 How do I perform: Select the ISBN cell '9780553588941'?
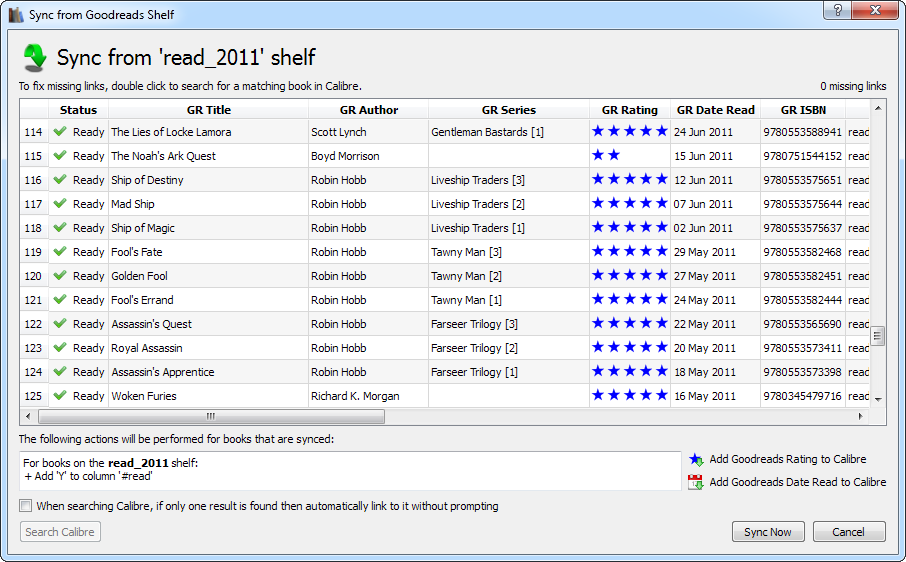pos(803,132)
